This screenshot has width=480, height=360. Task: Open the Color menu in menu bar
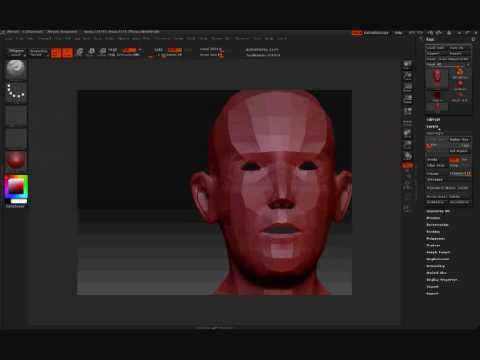pyautogui.click(x=30, y=39)
